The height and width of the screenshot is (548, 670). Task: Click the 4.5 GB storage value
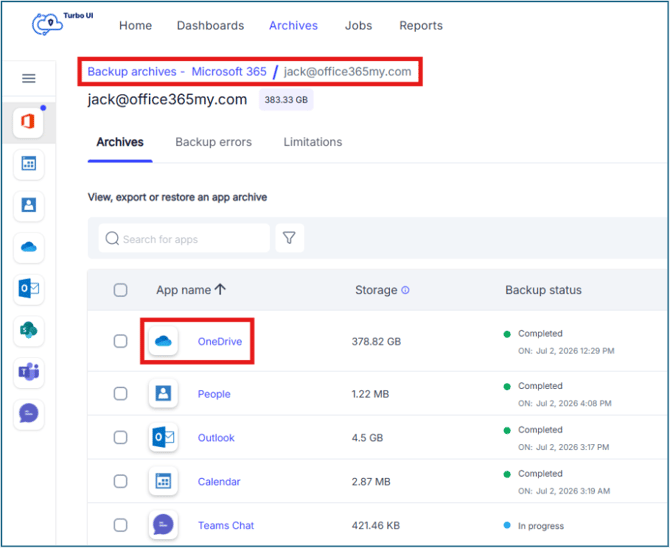point(367,438)
